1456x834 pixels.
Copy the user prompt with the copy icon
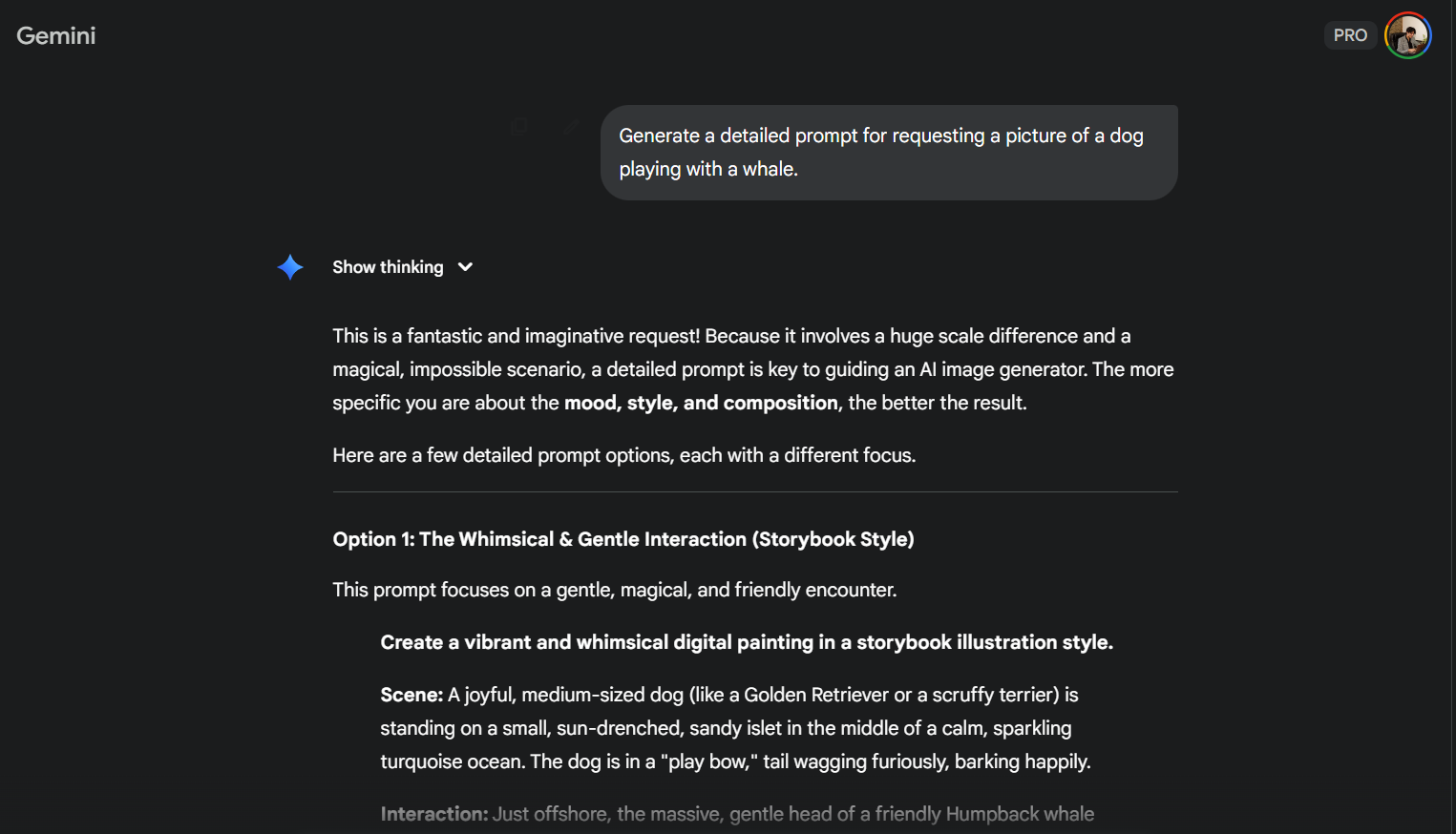(519, 126)
